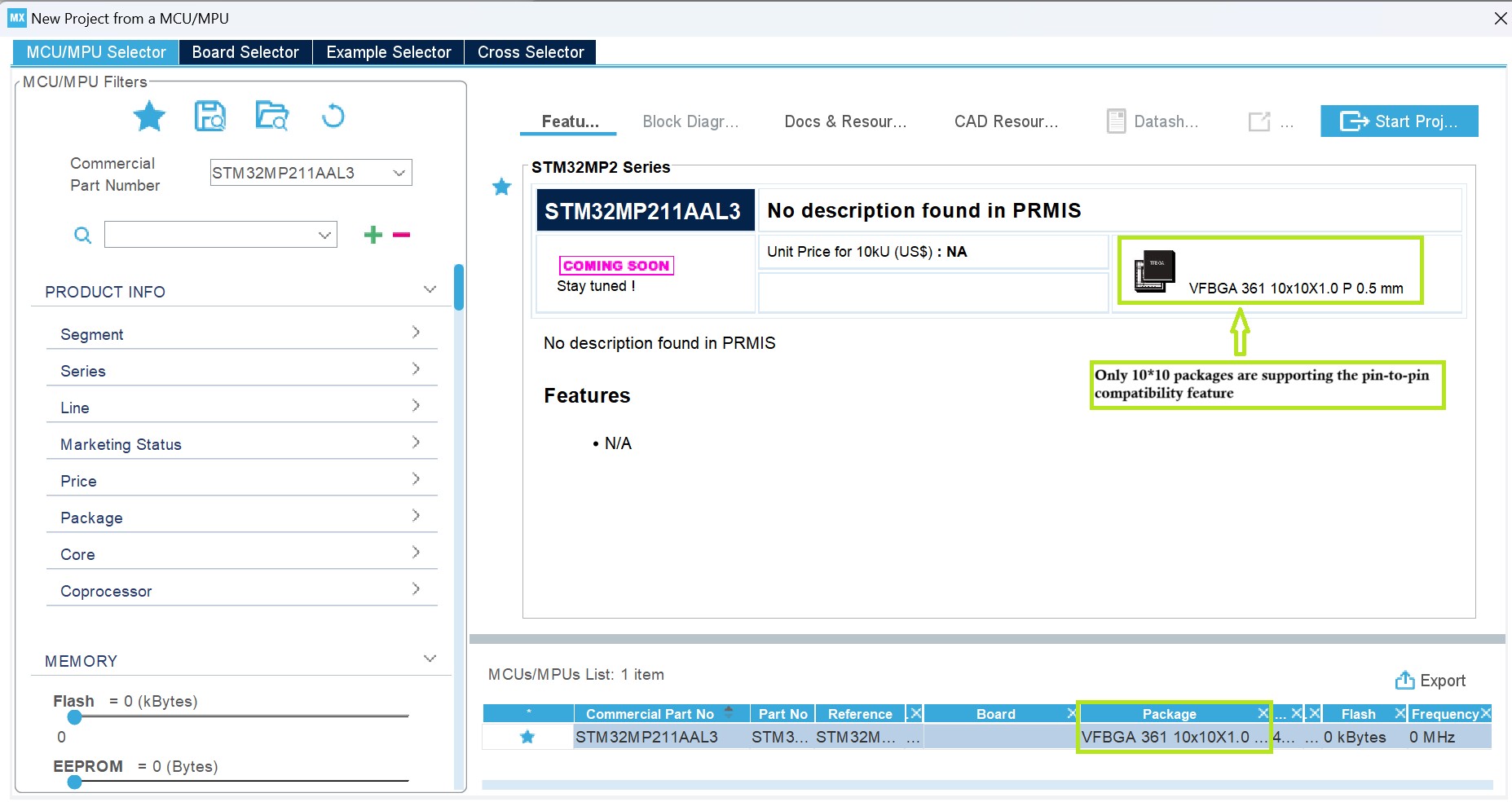Open the CAD Resources tab
The image size is (1512, 802).
(x=1006, y=121)
